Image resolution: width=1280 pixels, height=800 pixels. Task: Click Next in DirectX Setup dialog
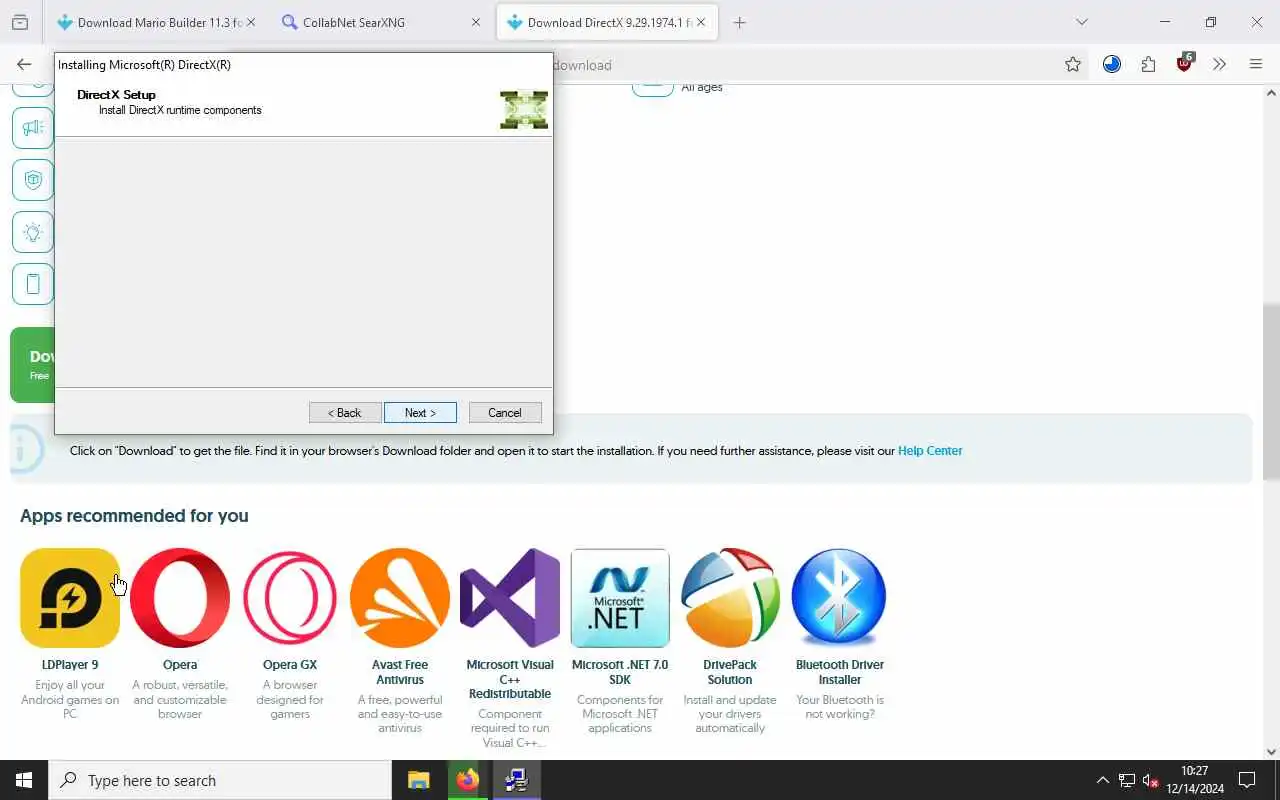(420, 413)
